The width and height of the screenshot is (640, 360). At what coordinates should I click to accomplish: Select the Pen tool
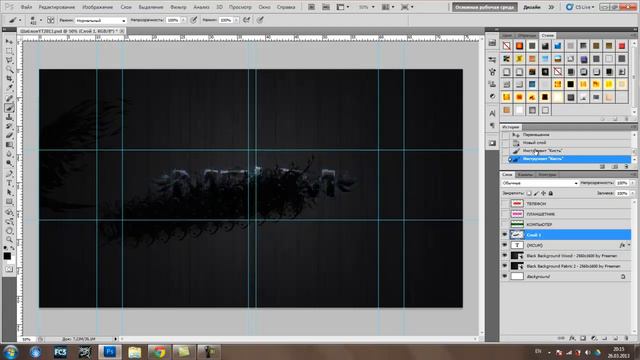9,173
